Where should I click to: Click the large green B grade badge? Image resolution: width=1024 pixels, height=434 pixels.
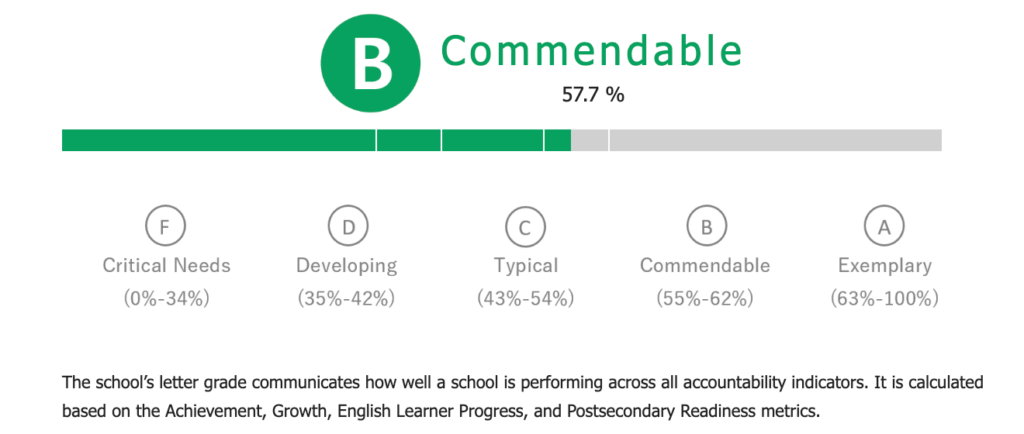coord(370,63)
